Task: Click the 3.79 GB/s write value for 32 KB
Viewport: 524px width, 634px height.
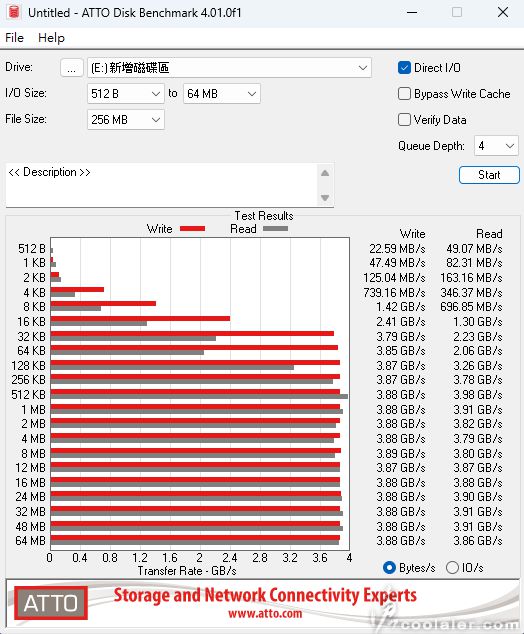Action: pos(401,336)
